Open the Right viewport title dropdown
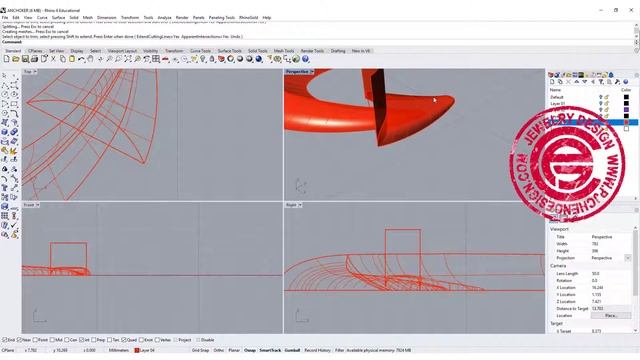This screenshot has width=640, height=360. 300,205
